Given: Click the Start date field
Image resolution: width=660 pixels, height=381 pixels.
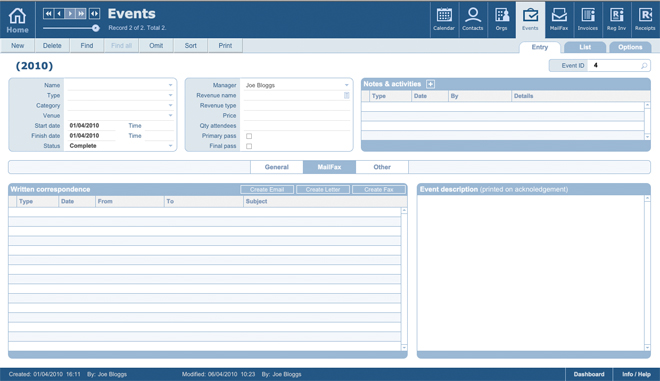Looking at the screenshot, I should click(x=91, y=125).
